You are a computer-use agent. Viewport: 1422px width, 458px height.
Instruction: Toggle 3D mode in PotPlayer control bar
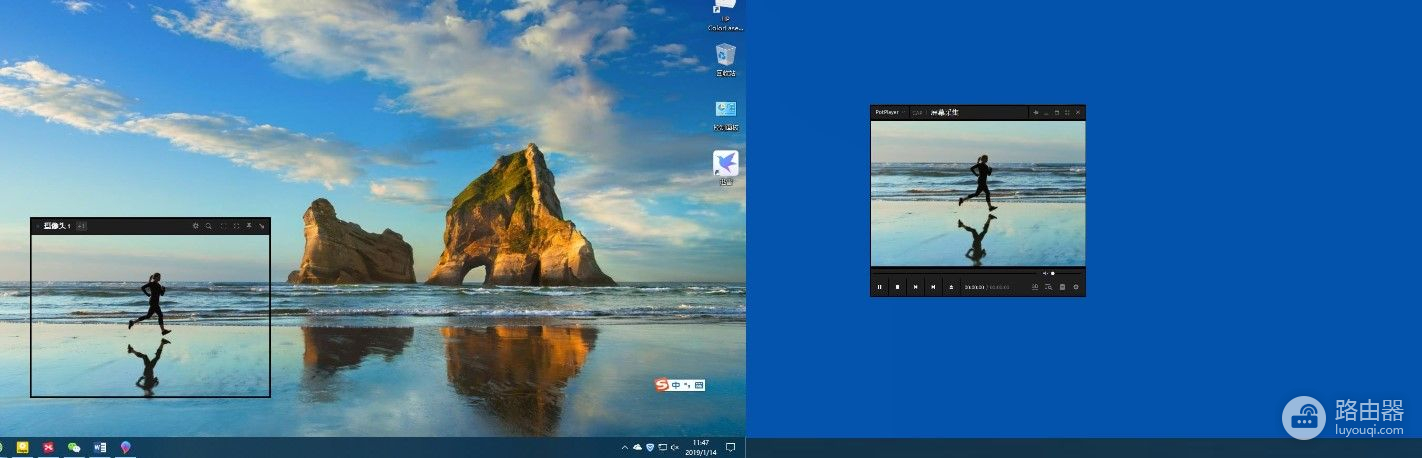point(1035,287)
